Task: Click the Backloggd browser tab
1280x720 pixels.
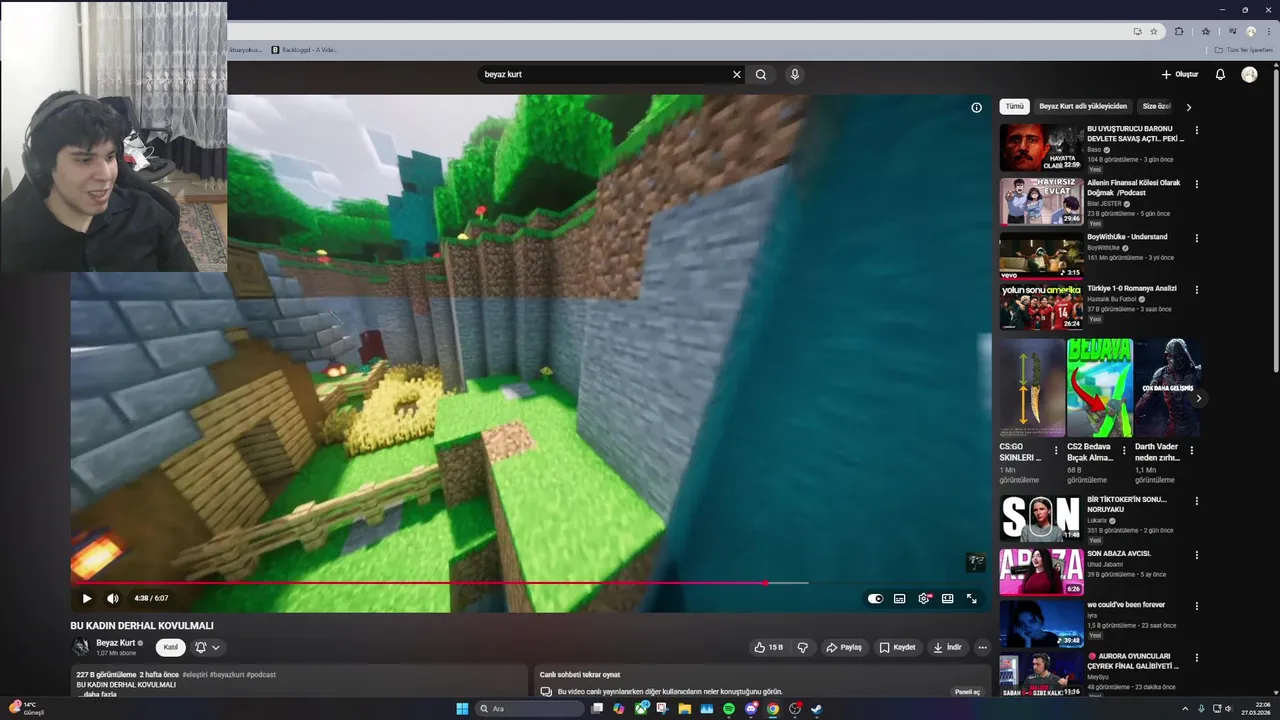Action: point(304,49)
